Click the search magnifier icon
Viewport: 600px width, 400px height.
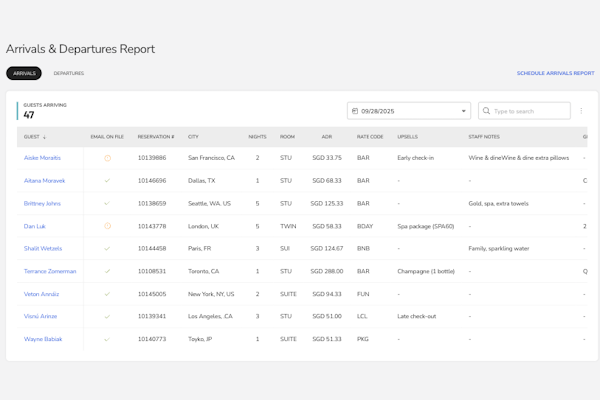[487, 111]
